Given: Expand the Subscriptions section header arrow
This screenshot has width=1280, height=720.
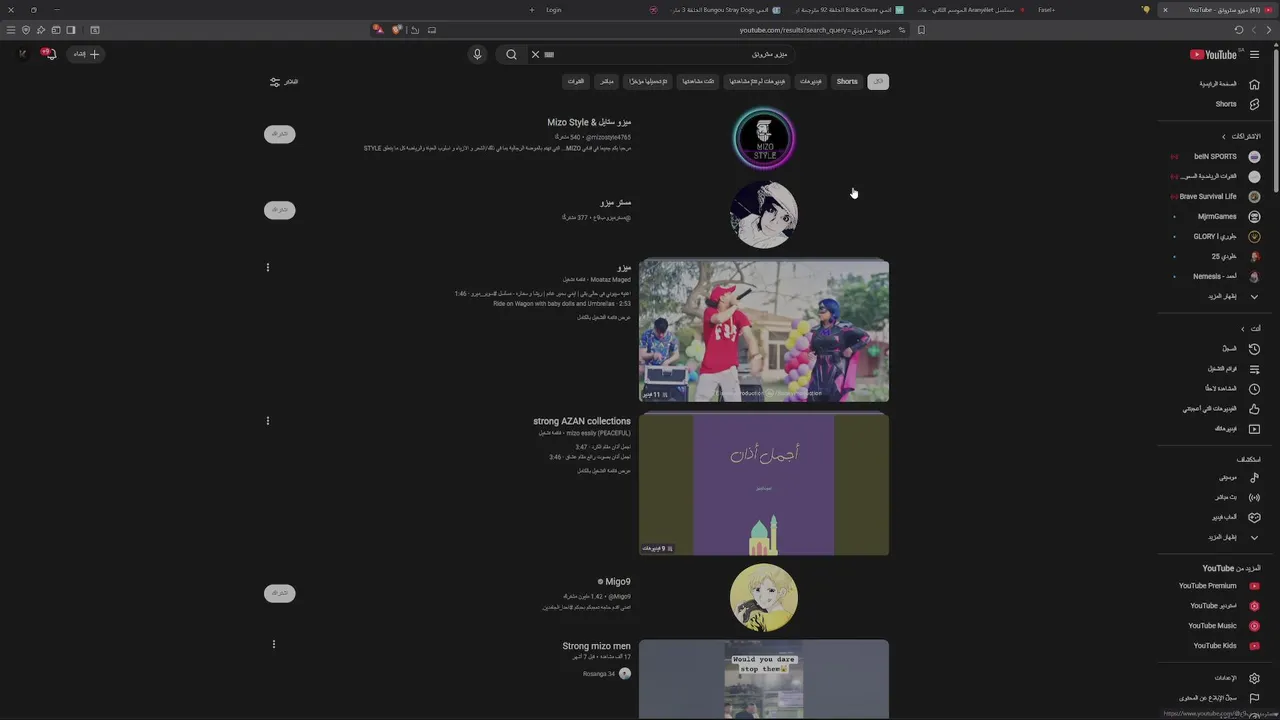Looking at the screenshot, I should 1223,136.
